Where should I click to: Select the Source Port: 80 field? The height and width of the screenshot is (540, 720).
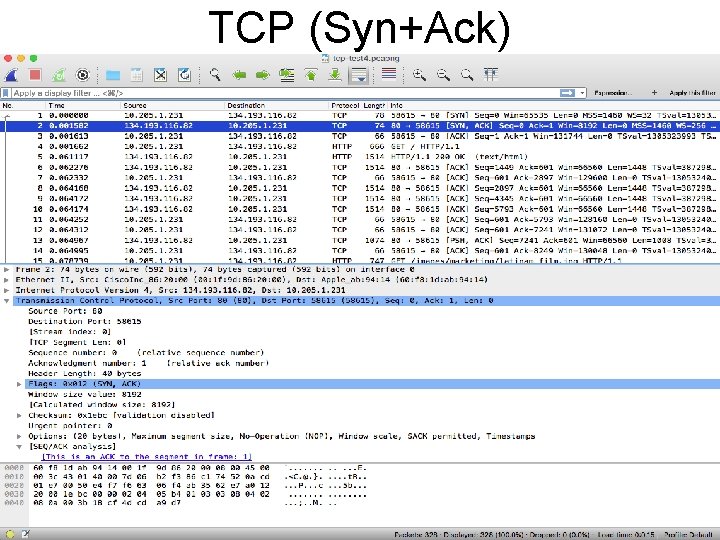point(65,311)
